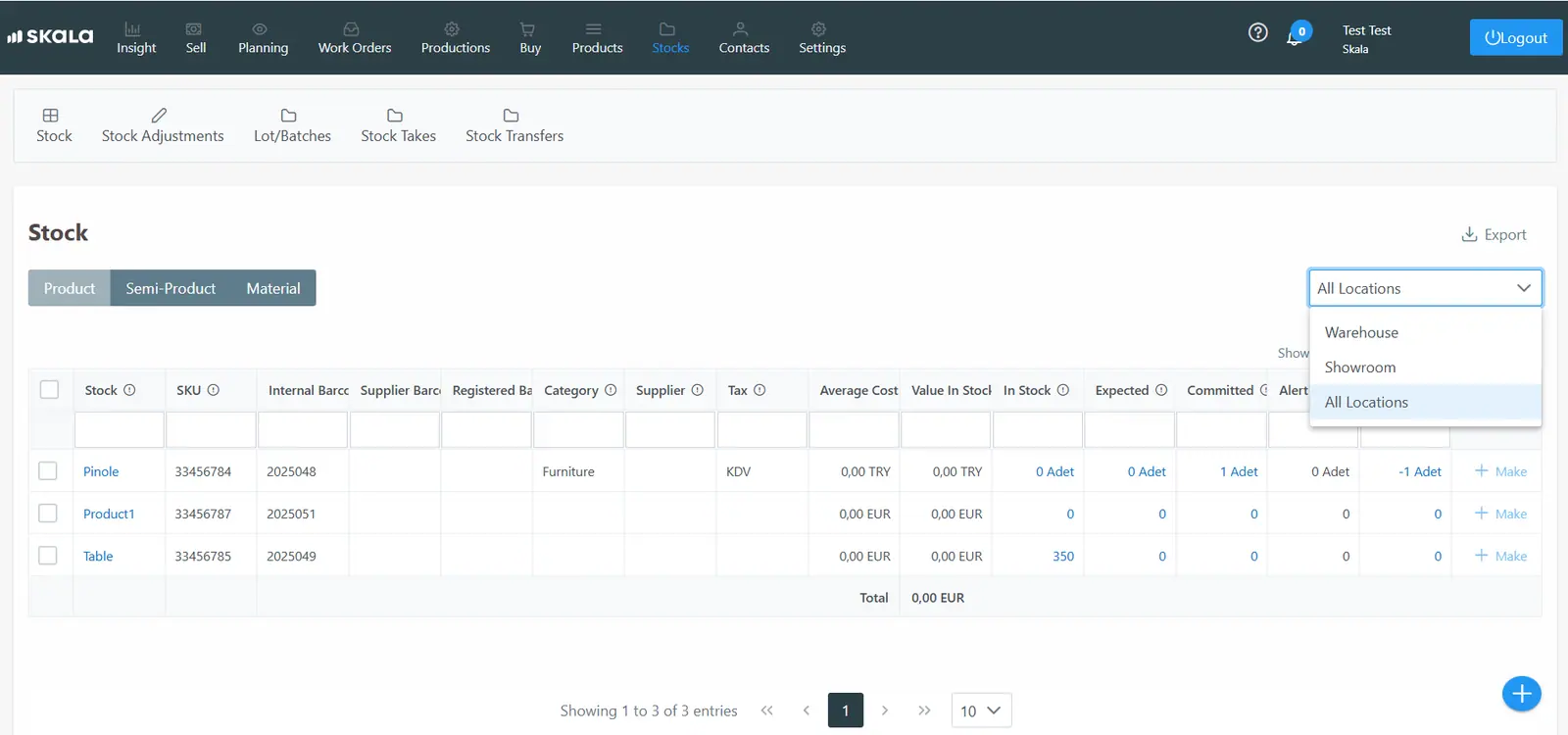Screen dimensions: 1568x735
Task: Click the 1 Adet committed value
Action: [x=1239, y=471]
